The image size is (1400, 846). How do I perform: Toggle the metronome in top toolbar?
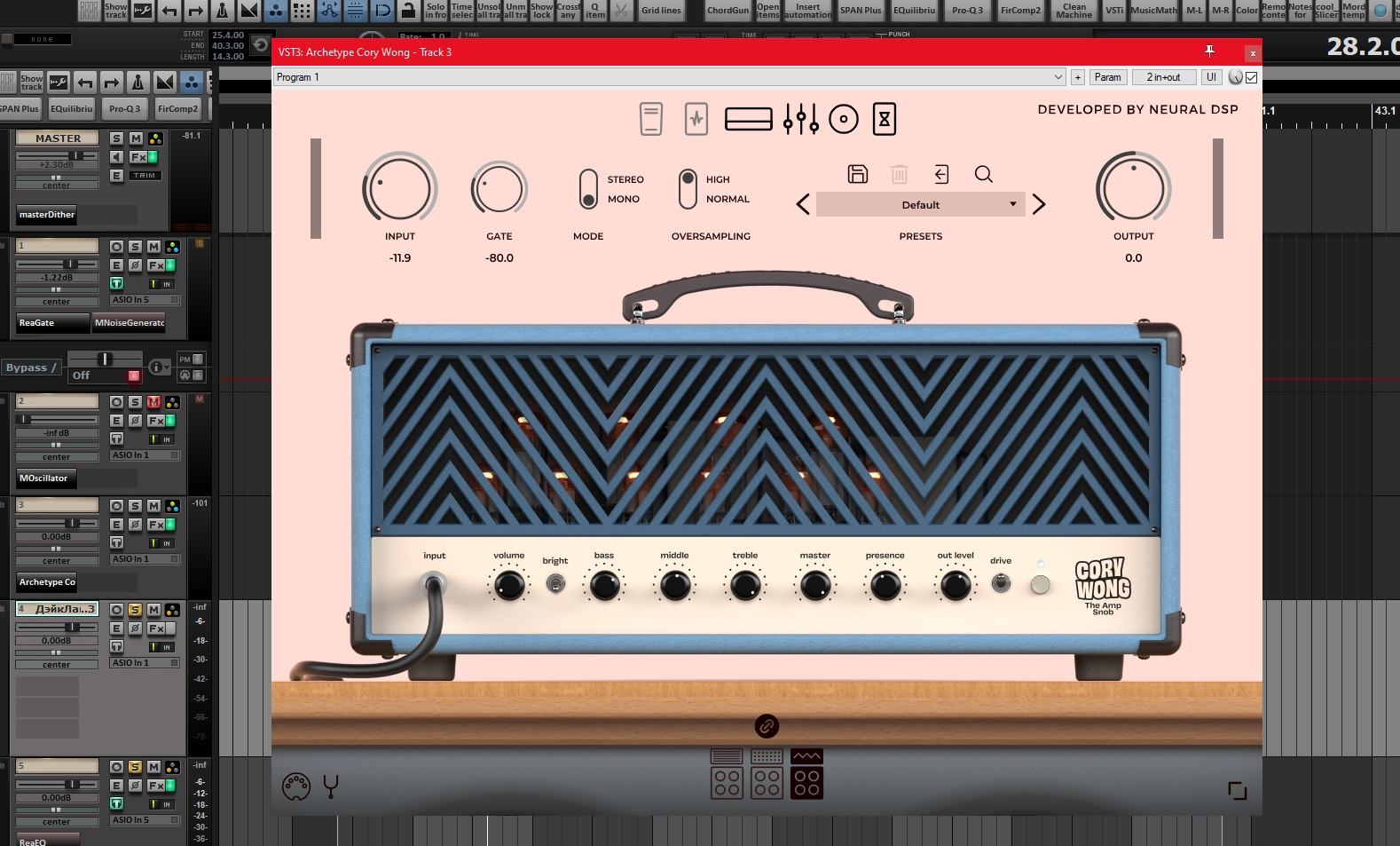tap(222, 11)
